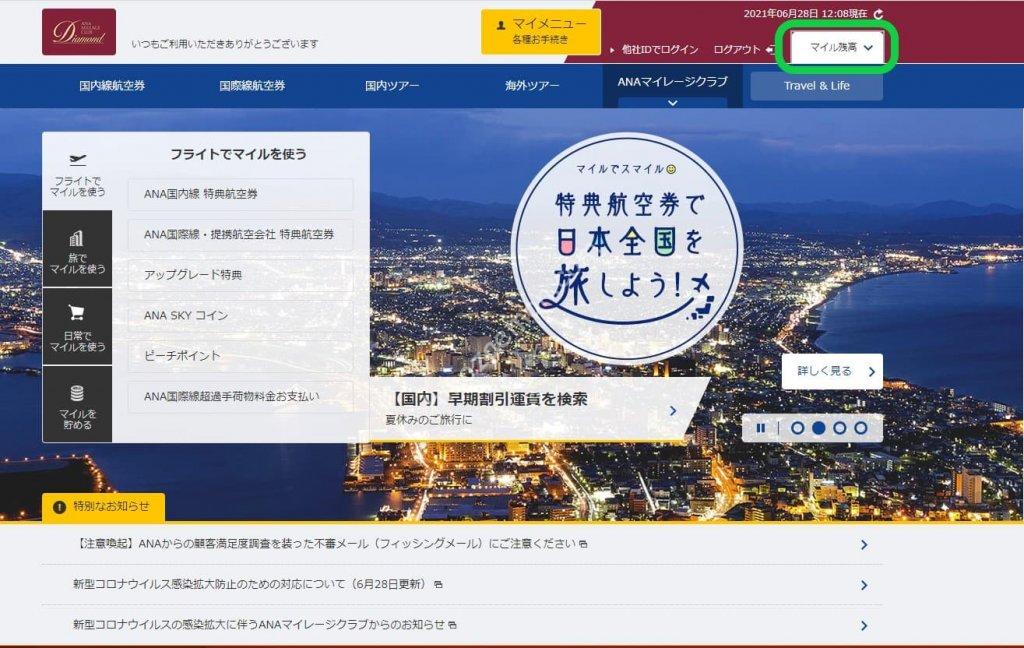Click the chevron on the 6月28日更新 notice row
Screen dimensions: 1024x648
(864, 585)
